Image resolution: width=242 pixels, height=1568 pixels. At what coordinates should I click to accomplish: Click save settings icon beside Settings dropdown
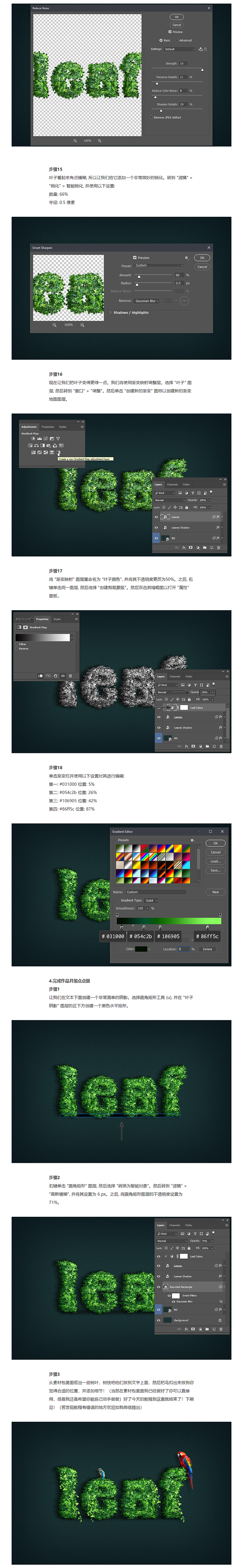click(200, 49)
